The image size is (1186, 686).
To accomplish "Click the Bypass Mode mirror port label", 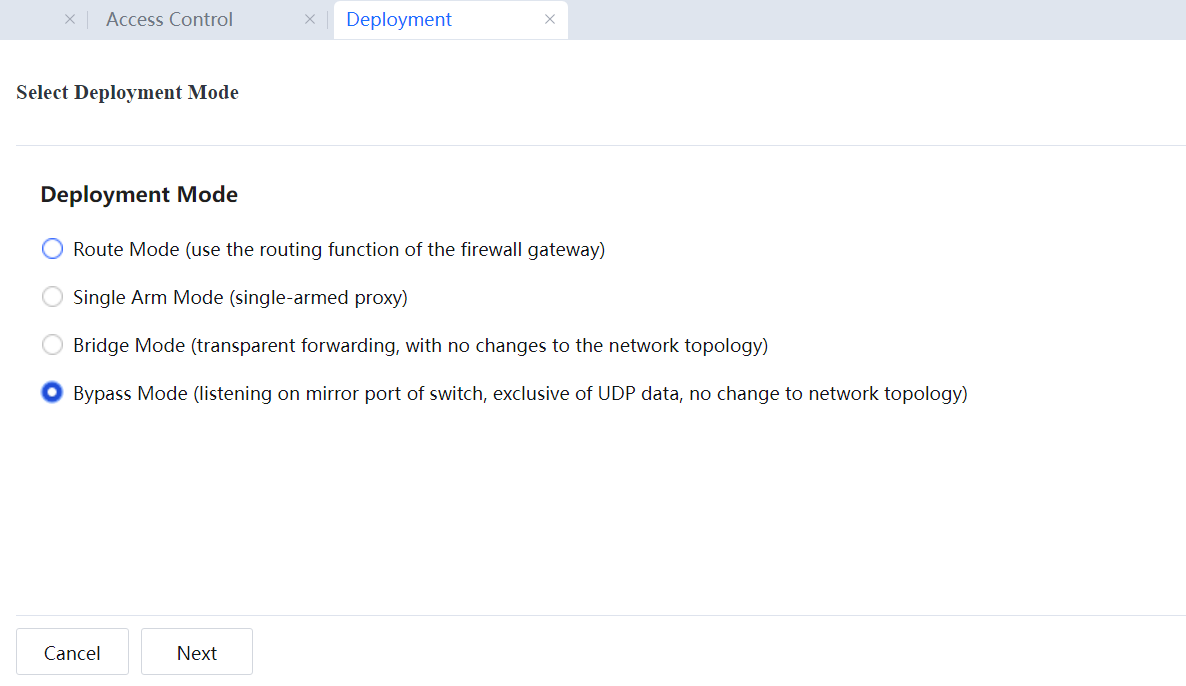I will 520,393.
